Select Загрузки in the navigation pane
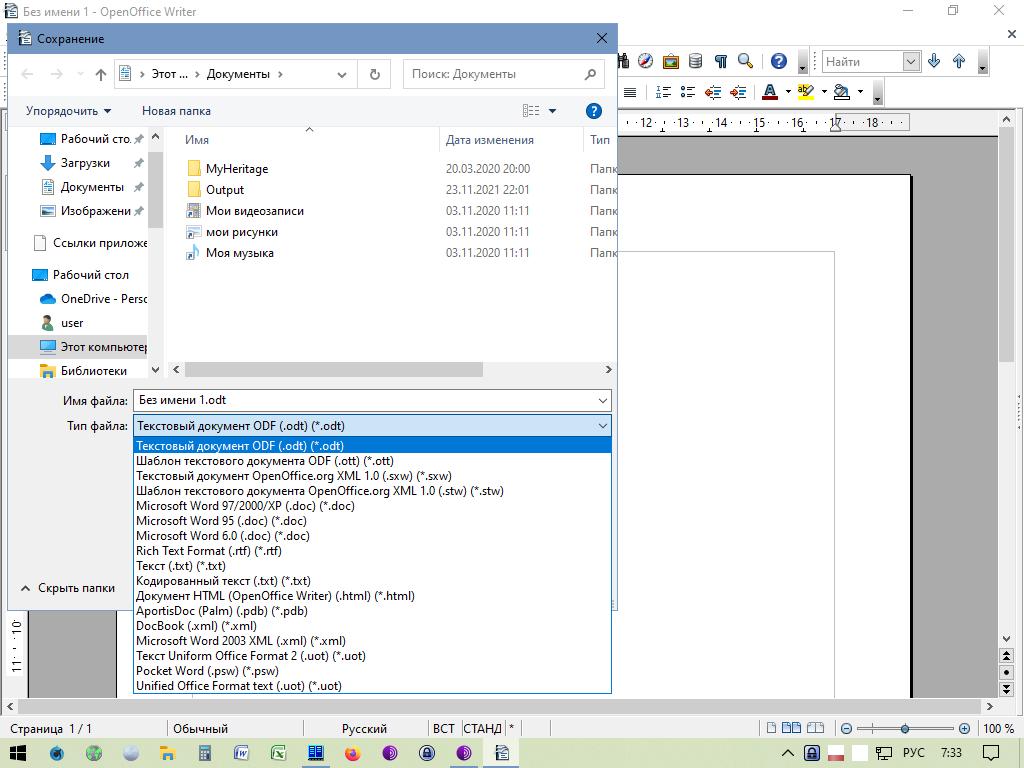The width and height of the screenshot is (1024, 768). pyautogui.click(x=85, y=163)
